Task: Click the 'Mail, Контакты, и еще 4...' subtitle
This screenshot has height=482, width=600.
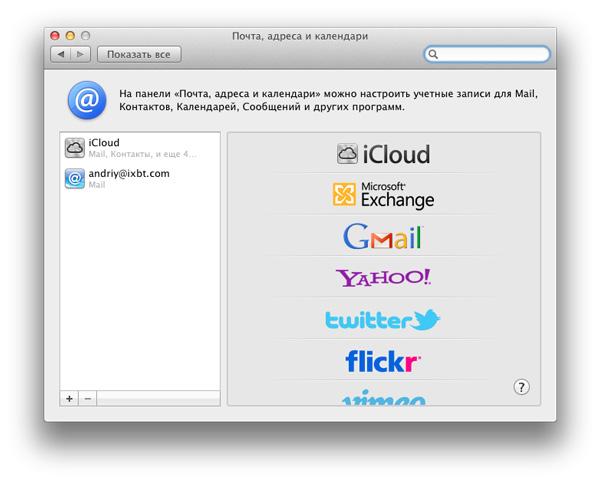Action: 142,154
